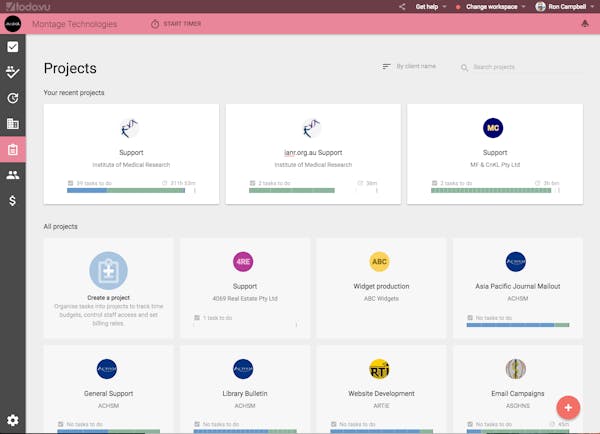Image resolution: width=600 pixels, height=434 pixels.
Task: Open the Ron Campbell user menu
Action: [x=565, y=7]
